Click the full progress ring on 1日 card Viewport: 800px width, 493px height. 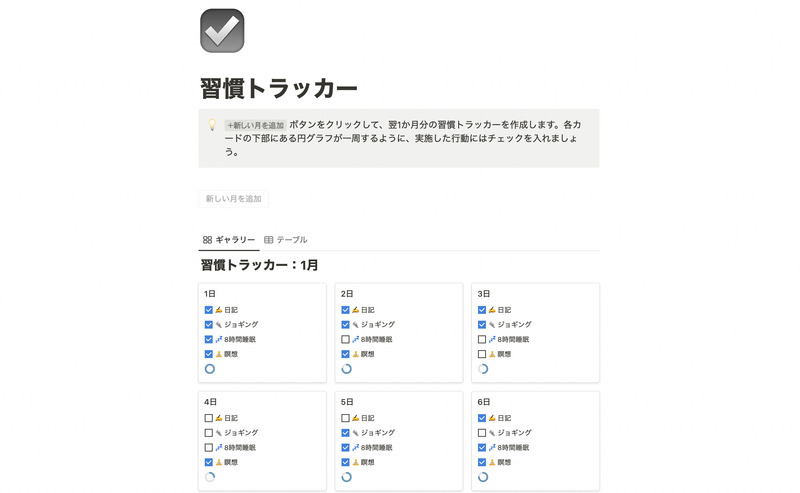coord(210,369)
